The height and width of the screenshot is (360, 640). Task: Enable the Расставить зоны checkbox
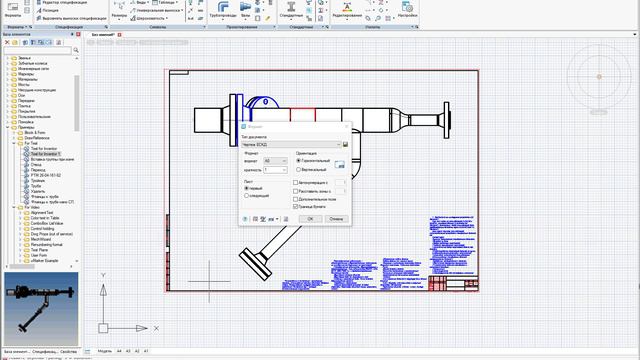click(296, 191)
